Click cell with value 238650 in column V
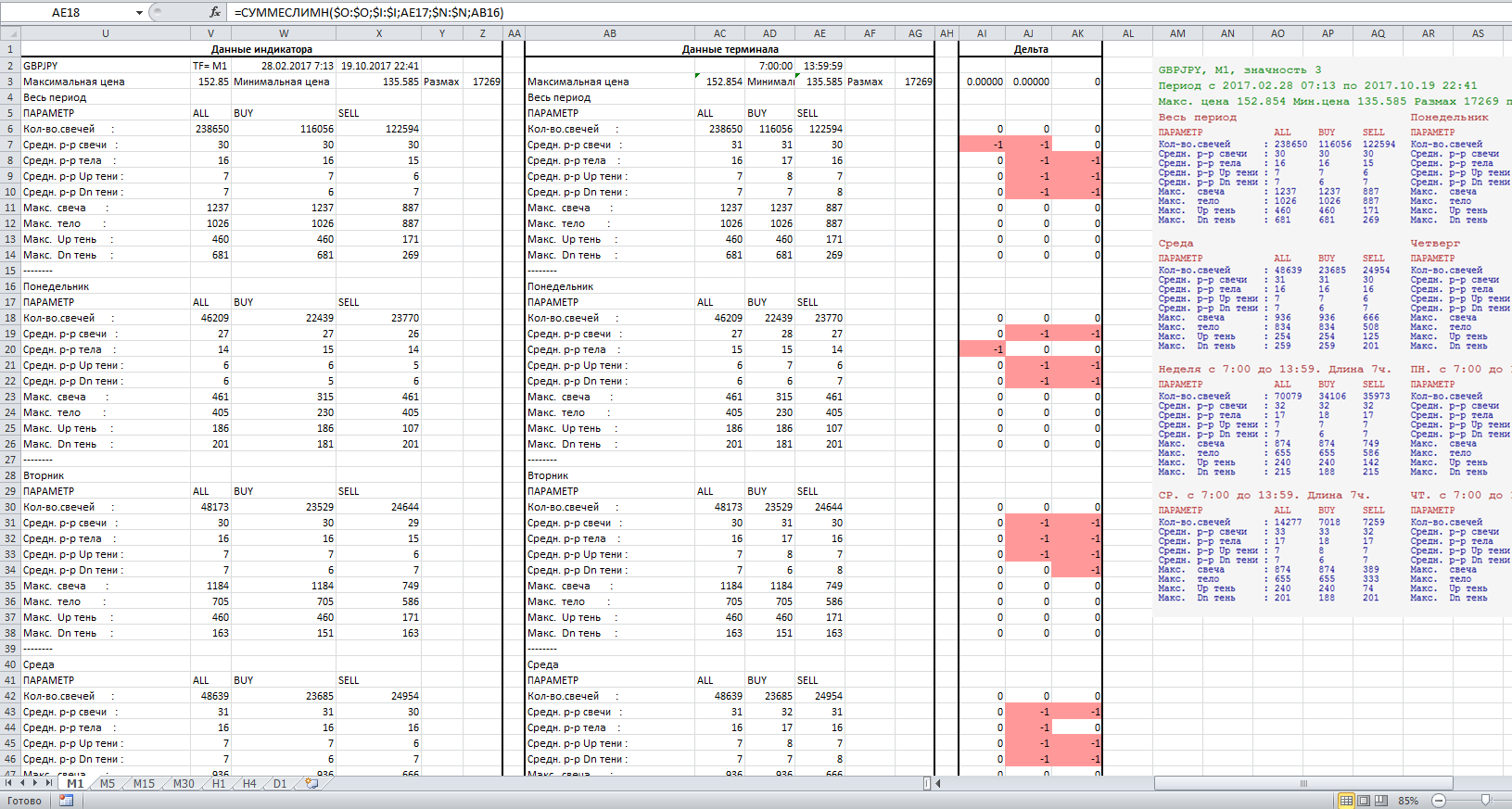This screenshot has width=1512, height=809. [x=210, y=129]
